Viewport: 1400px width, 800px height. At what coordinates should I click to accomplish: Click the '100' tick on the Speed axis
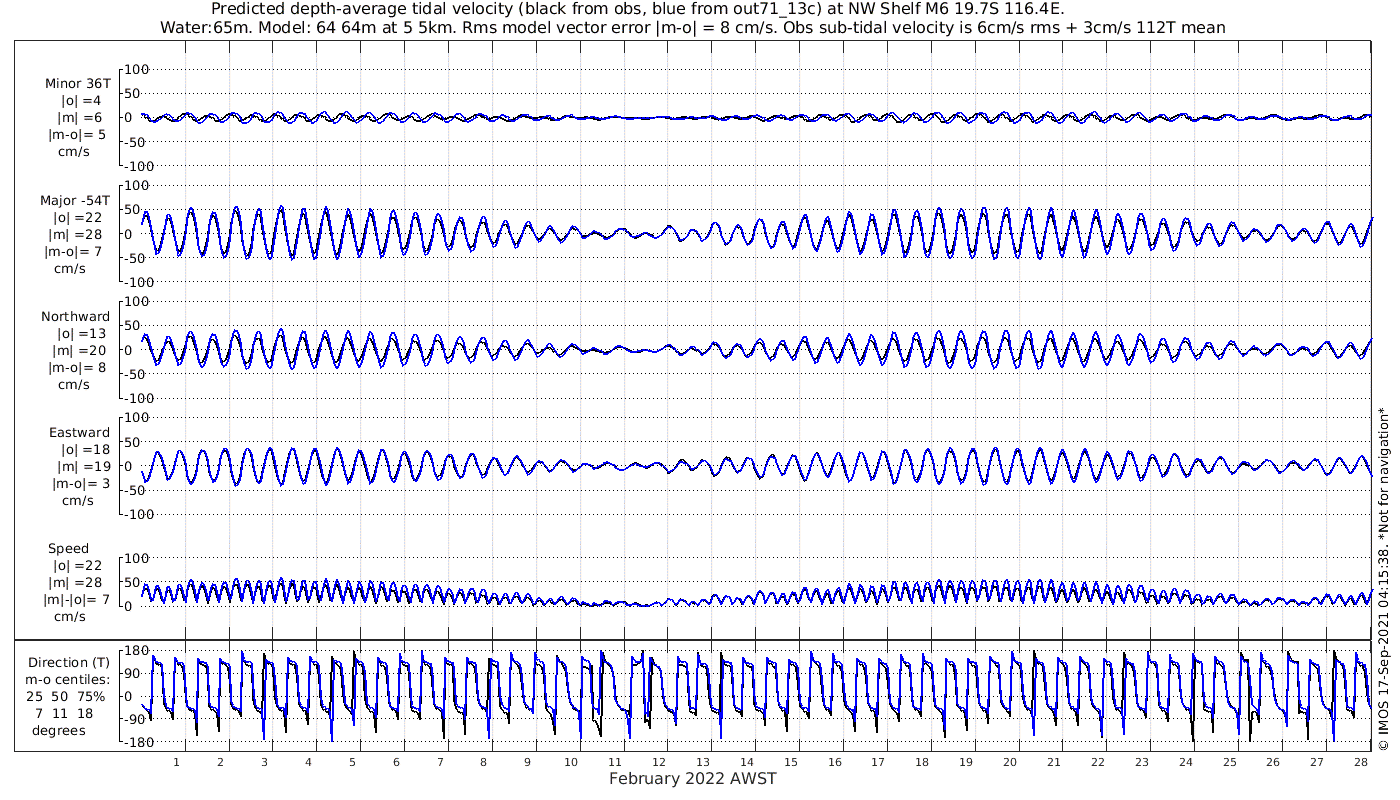point(137,557)
